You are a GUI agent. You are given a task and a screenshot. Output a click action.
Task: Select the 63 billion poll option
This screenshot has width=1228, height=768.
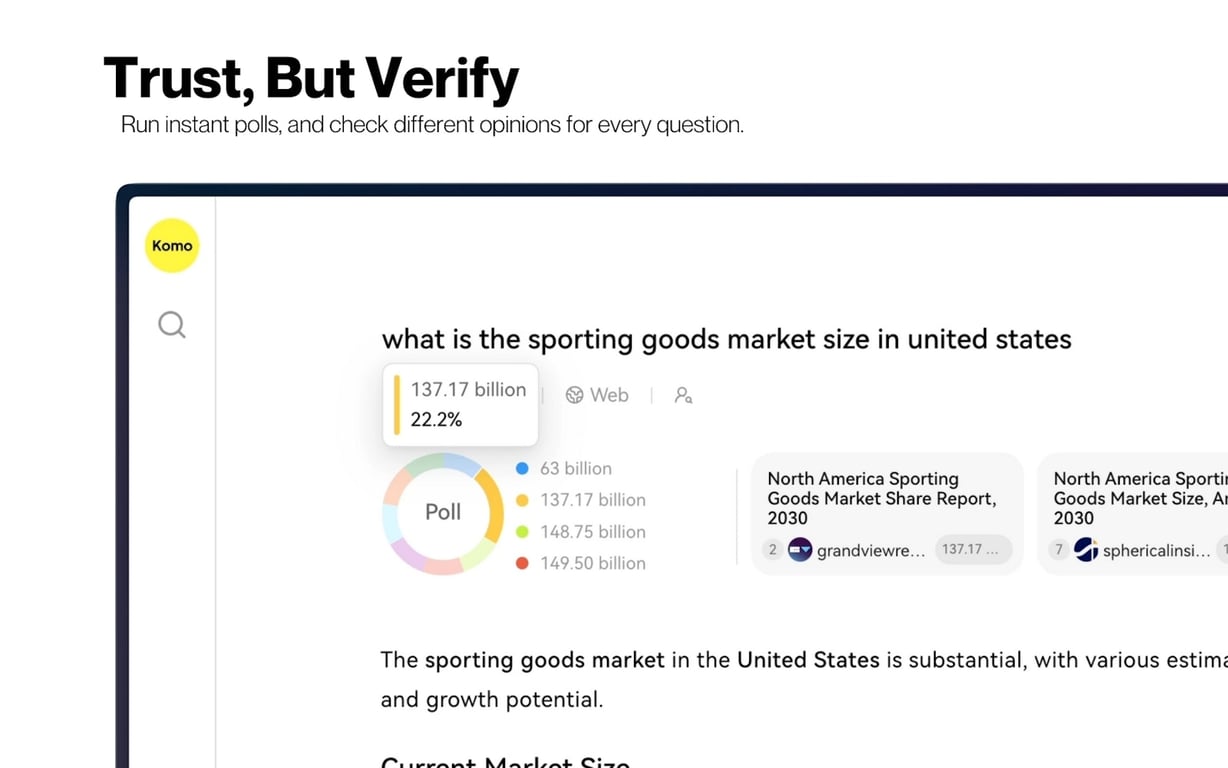click(575, 468)
